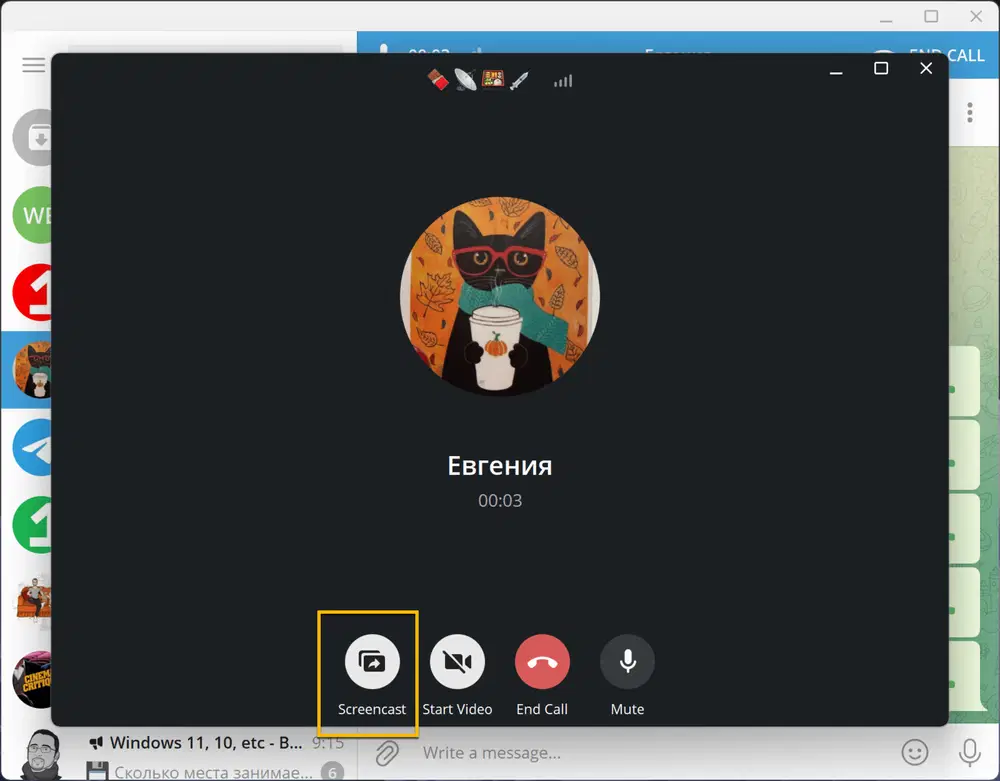The height and width of the screenshot is (781, 1000).
Task: End the call with red hang-up button
Action: pos(542,662)
